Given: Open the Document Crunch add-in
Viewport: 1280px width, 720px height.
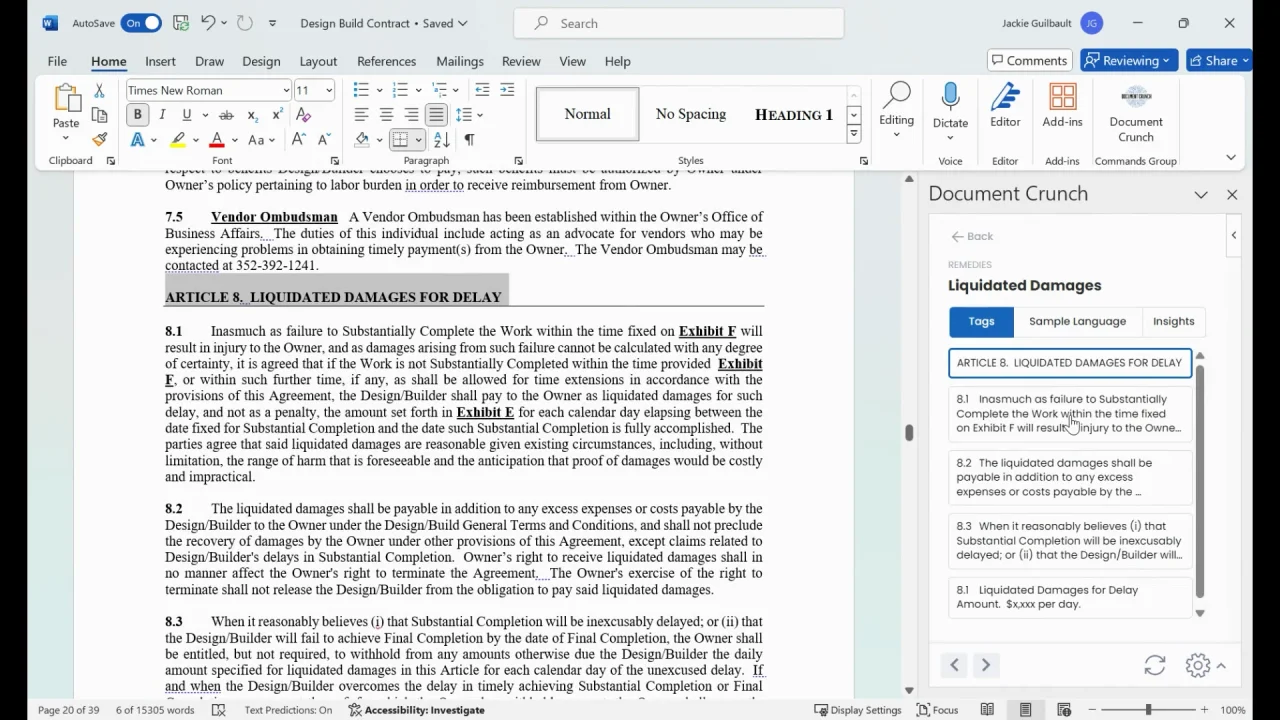Looking at the screenshot, I should click(x=1135, y=112).
